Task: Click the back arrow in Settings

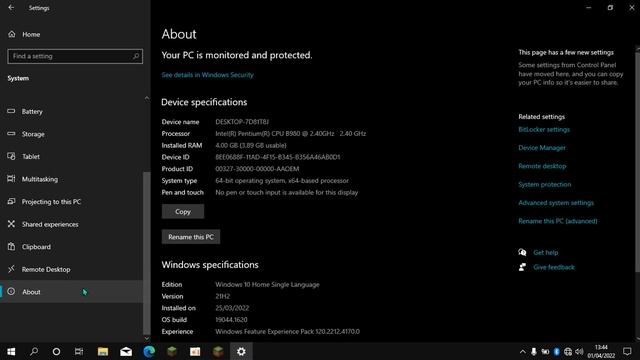Action: [x=11, y=8]
